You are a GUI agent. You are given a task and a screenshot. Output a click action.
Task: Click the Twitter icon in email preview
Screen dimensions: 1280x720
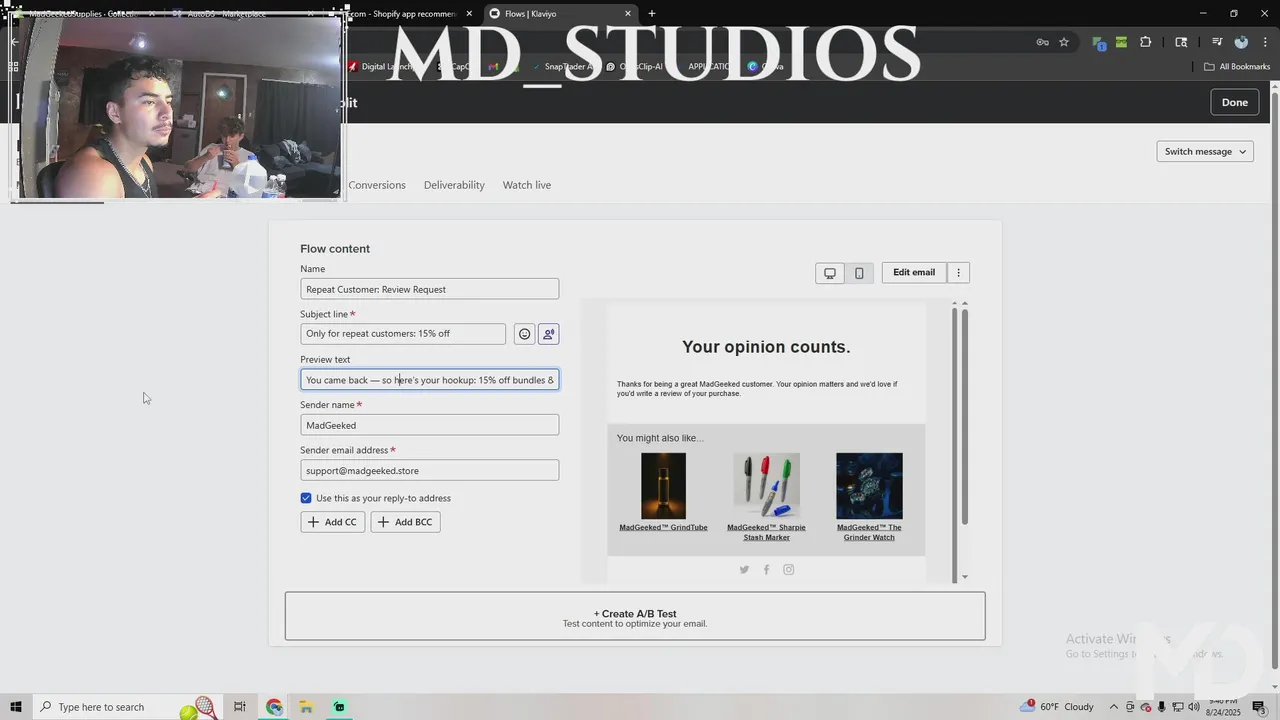[x=744, y=570]
